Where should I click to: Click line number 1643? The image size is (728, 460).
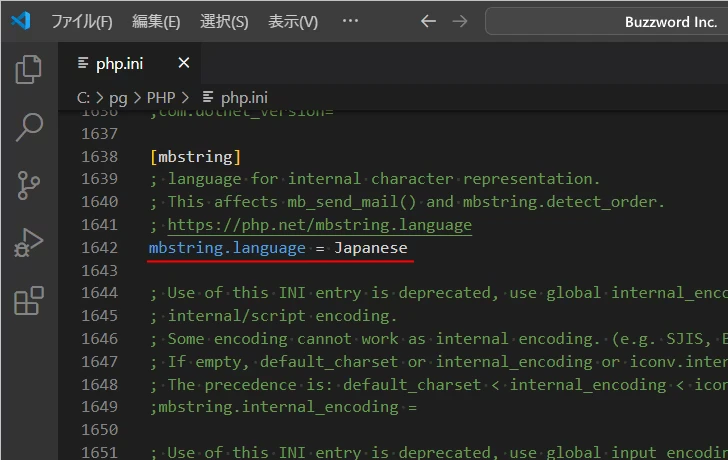[x=99, y=271]
